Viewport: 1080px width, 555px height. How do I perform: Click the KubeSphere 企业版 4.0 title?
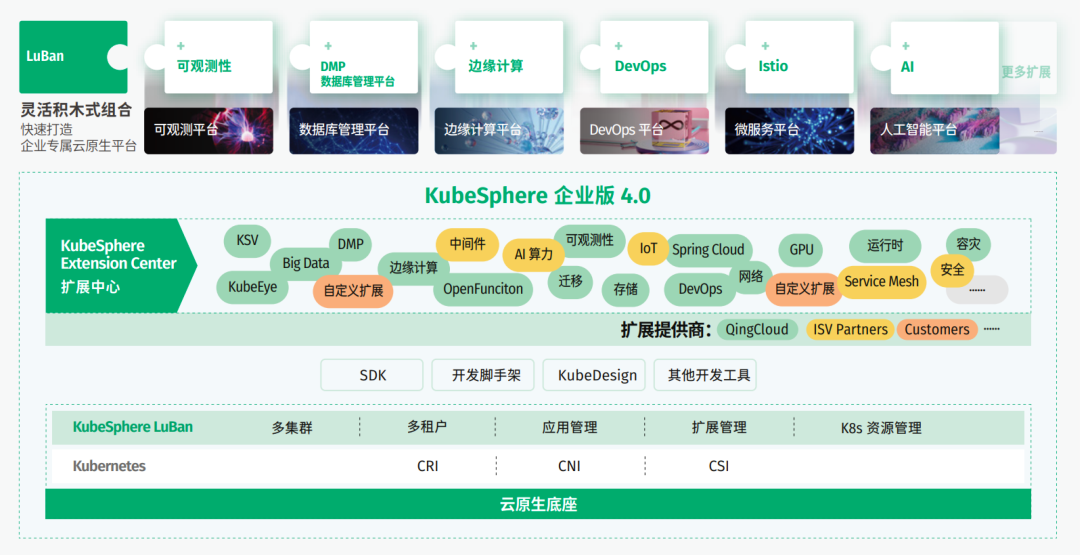537,196
